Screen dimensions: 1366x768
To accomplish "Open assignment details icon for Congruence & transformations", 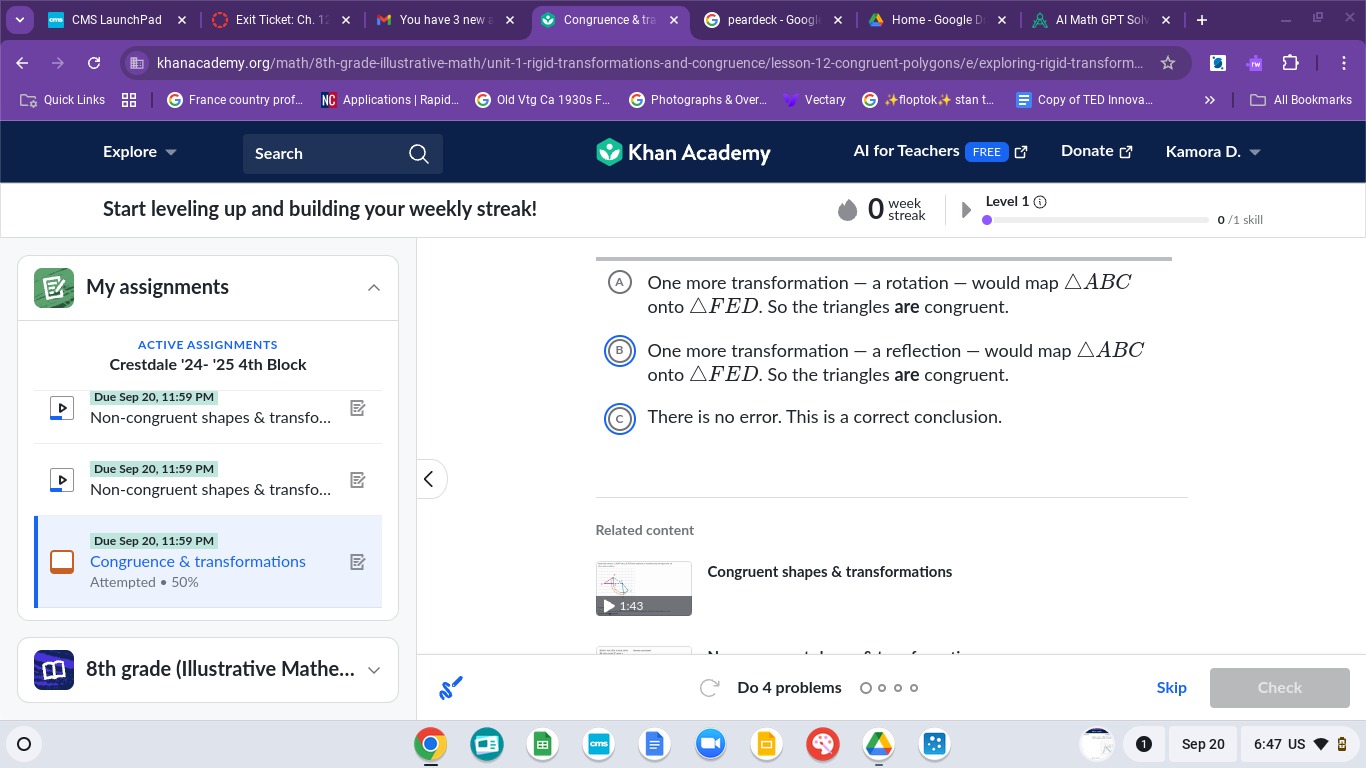I will tap(358, 562).
